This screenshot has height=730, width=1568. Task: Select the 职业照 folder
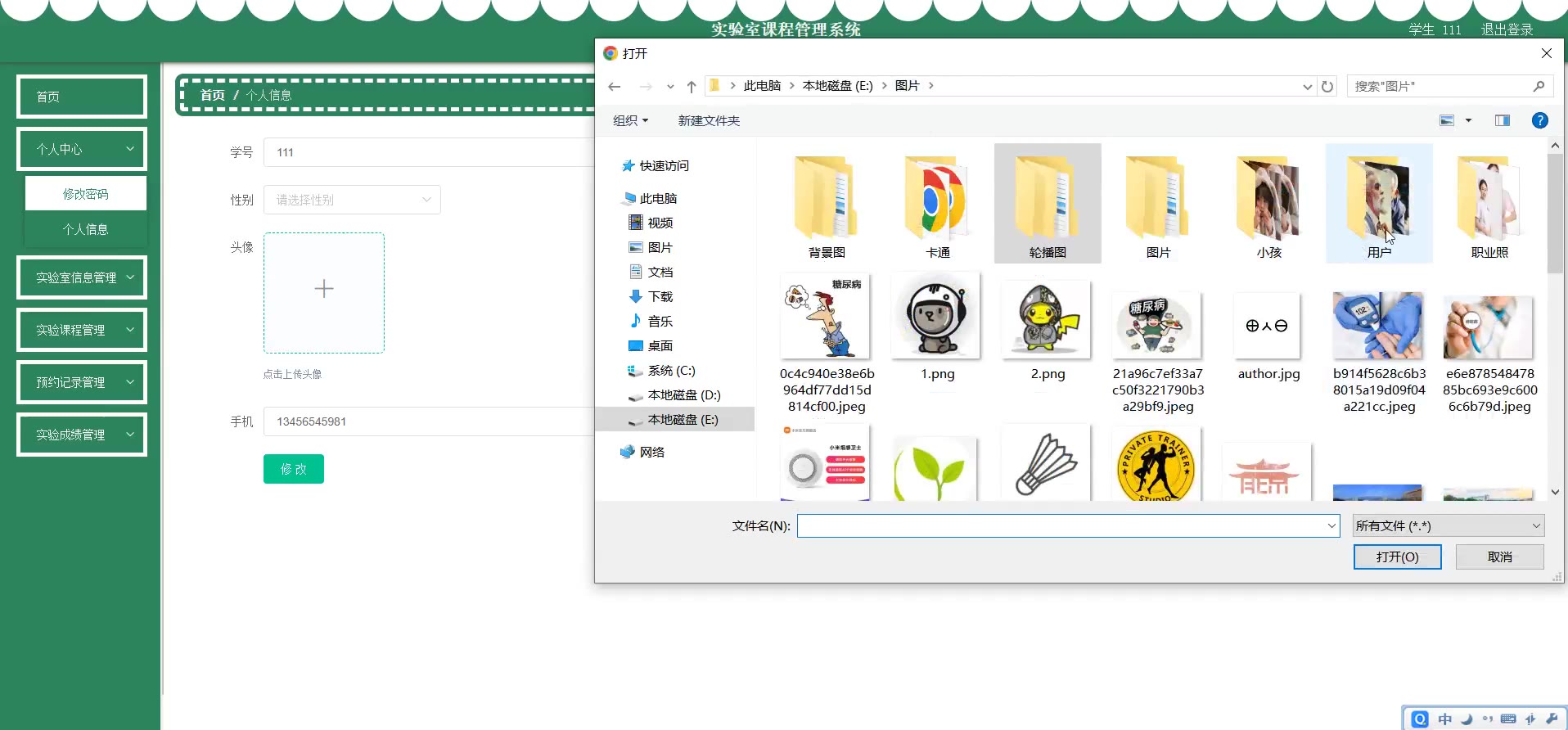[x=1489, y=205]
